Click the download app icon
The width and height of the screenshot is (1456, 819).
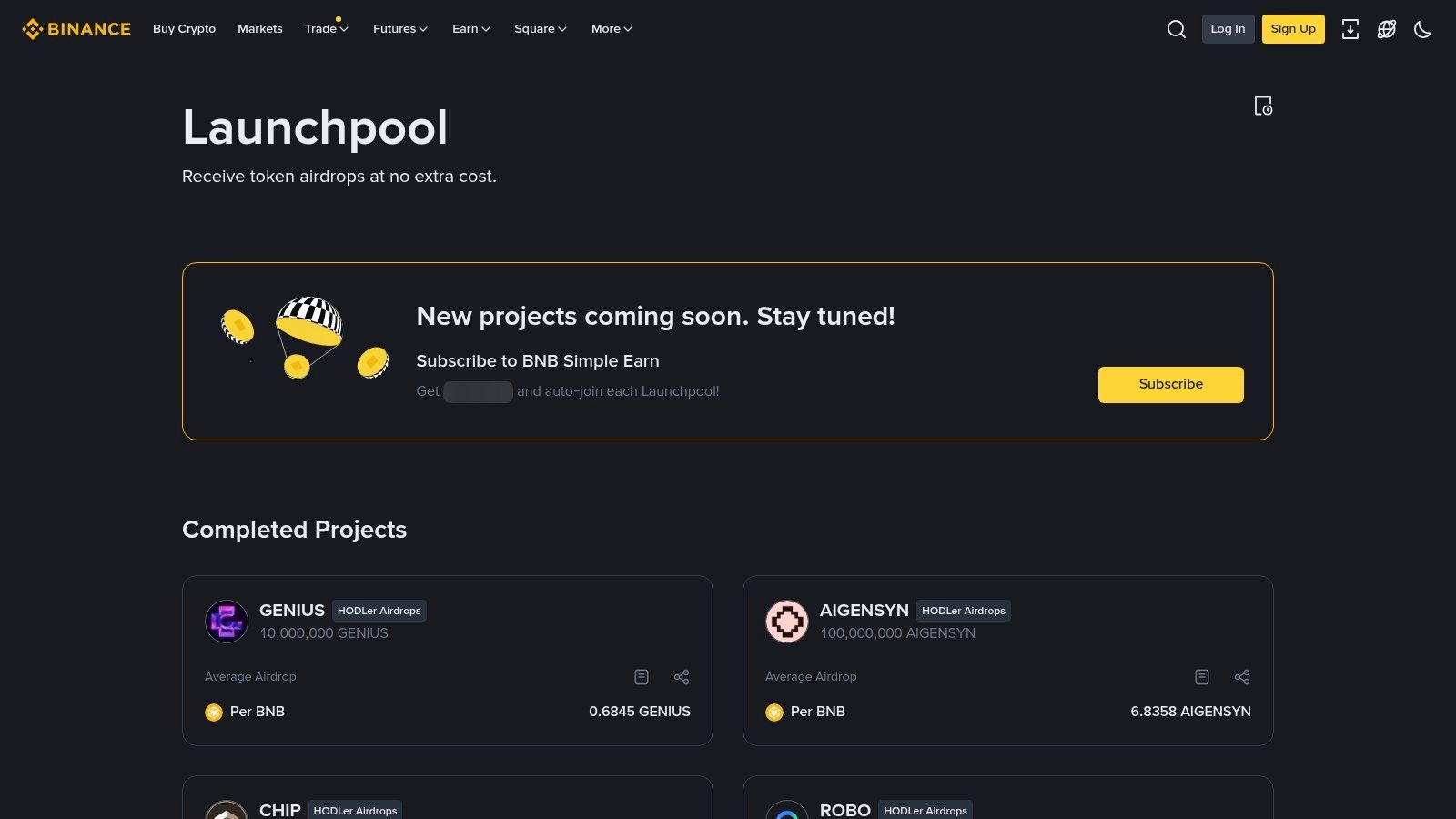point(1350,29)
